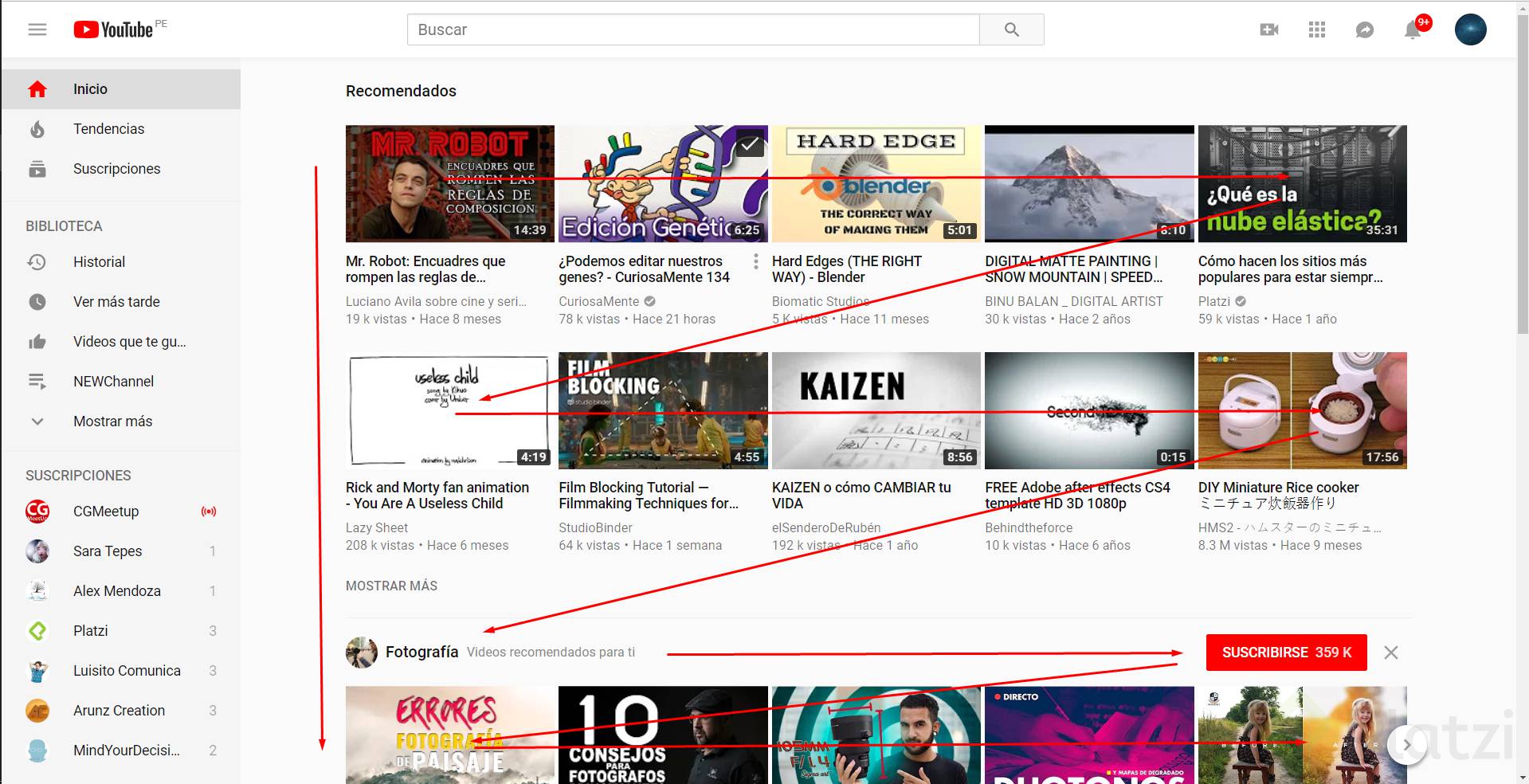The width and height of the screenshot is (1529, 784).
Task: Open the Fotografía section title
Action: point(421,652)
